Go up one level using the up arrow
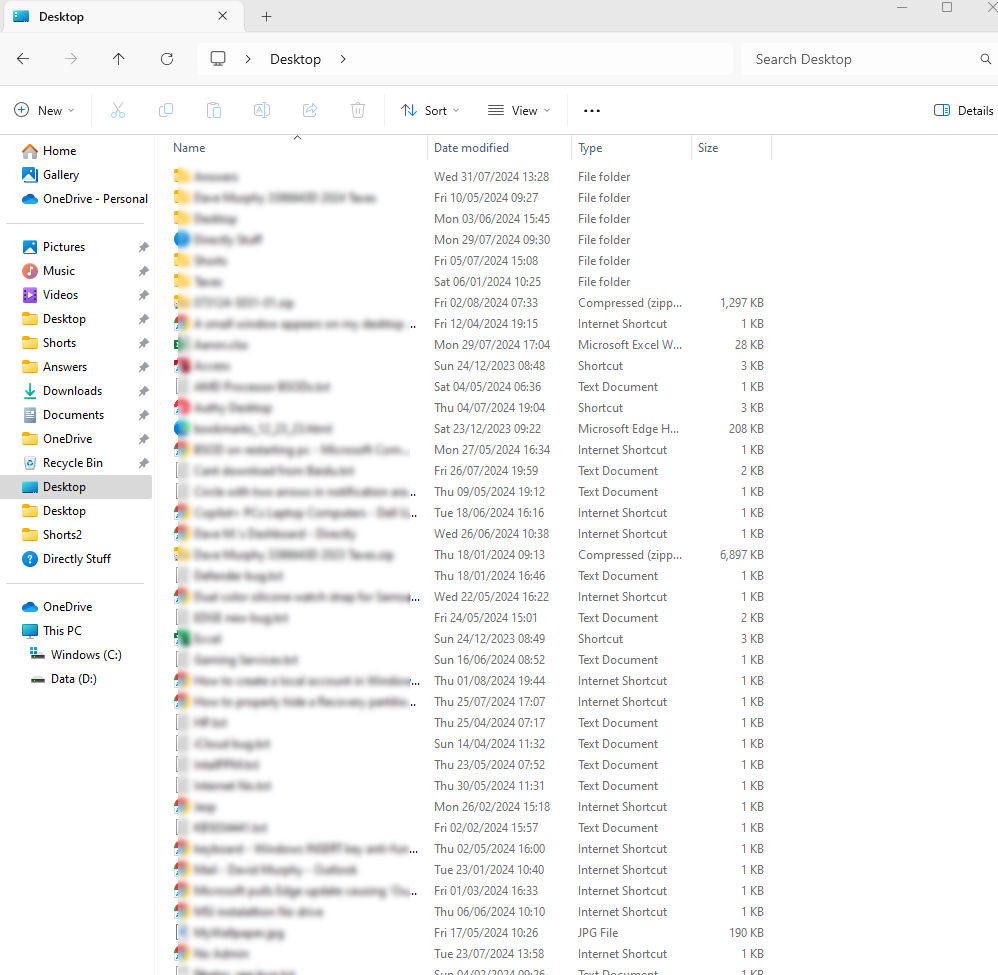The height and width of the screenshot is (975, 998). 119,59
